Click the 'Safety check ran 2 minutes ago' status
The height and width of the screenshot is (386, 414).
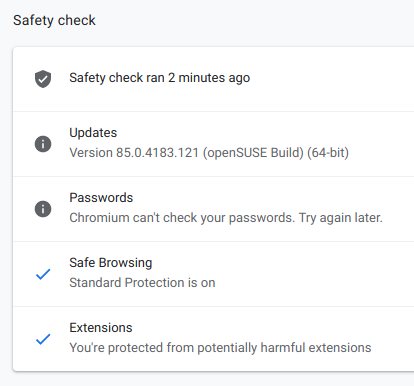(x=160, y=78)
